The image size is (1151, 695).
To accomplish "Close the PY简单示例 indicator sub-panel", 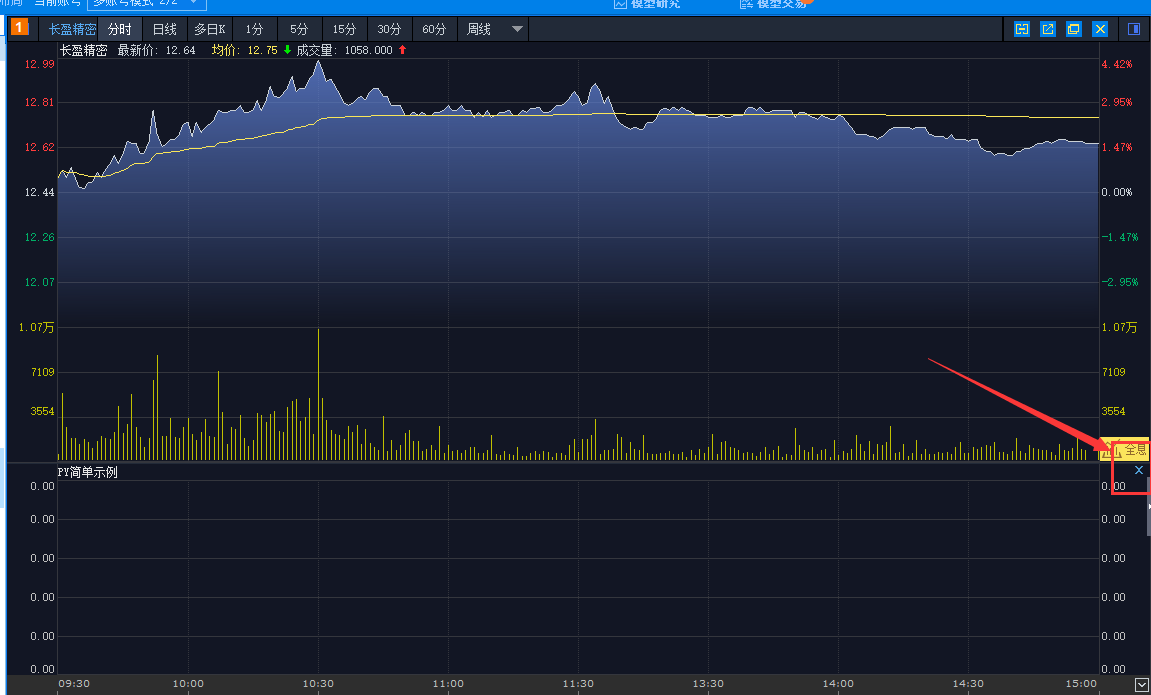I will (x=1139, y=470).
